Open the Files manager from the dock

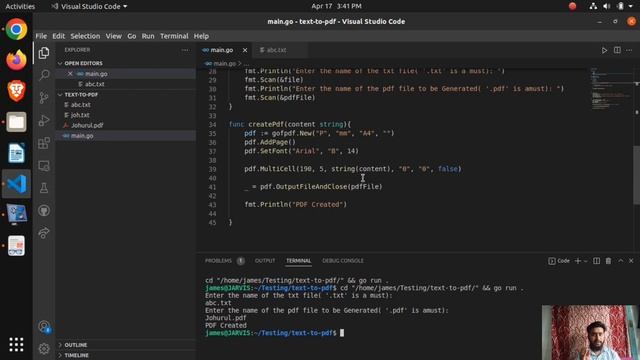tap(16, 122)
